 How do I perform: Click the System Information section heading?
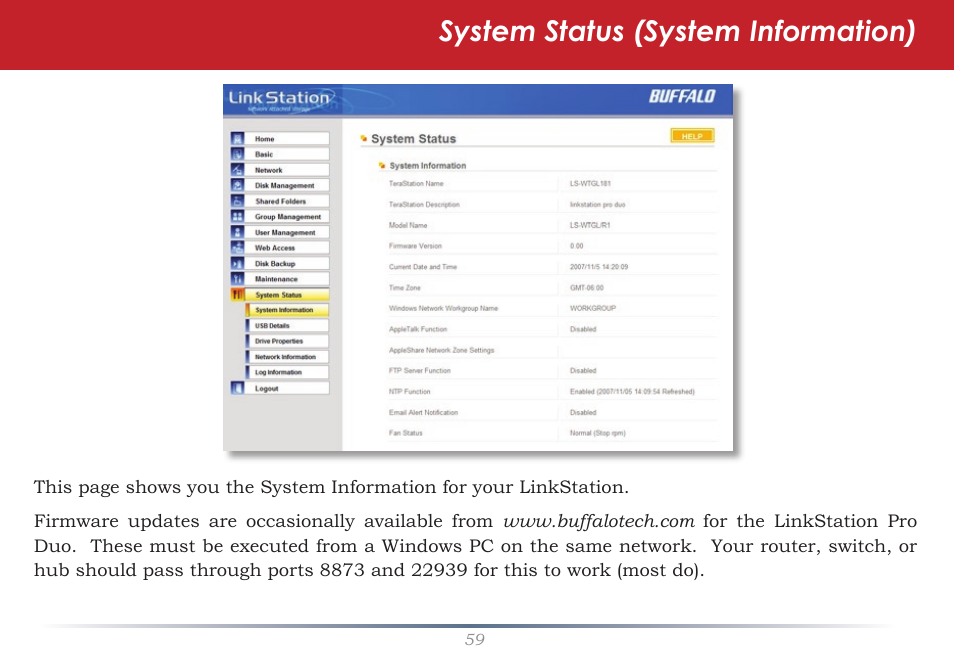pos(428,166)
